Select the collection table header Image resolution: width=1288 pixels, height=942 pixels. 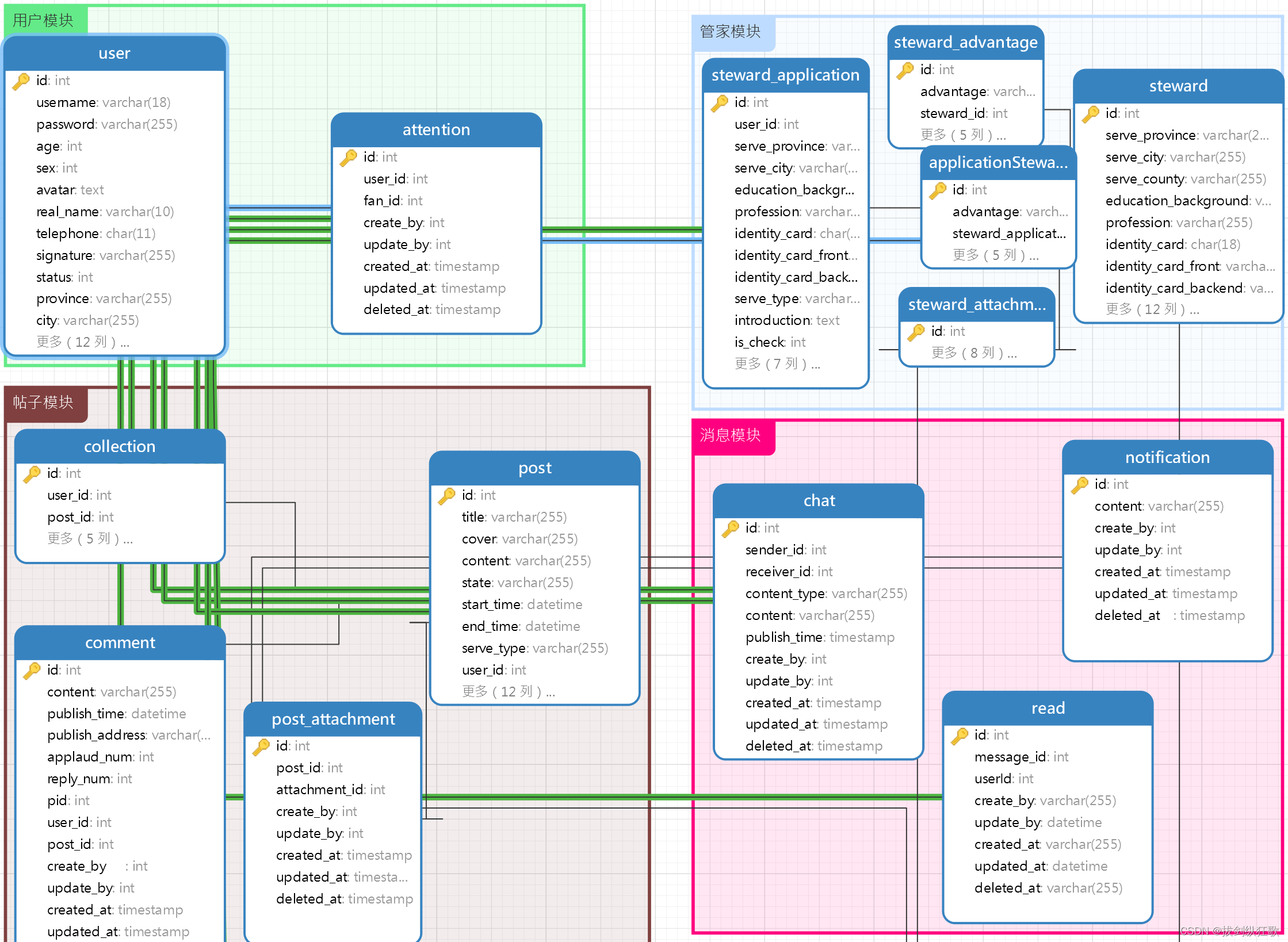(120, 447)
